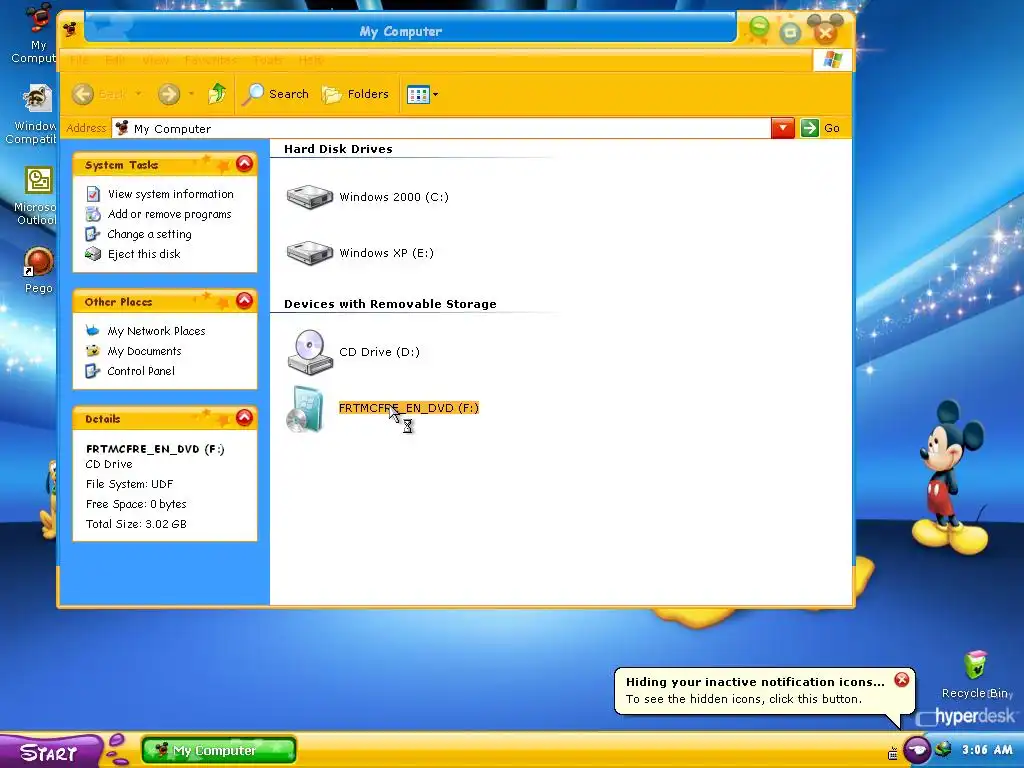1024x768 pixels.
Task: Click the Hard Disk Drives group header
Action: [338, 149]
